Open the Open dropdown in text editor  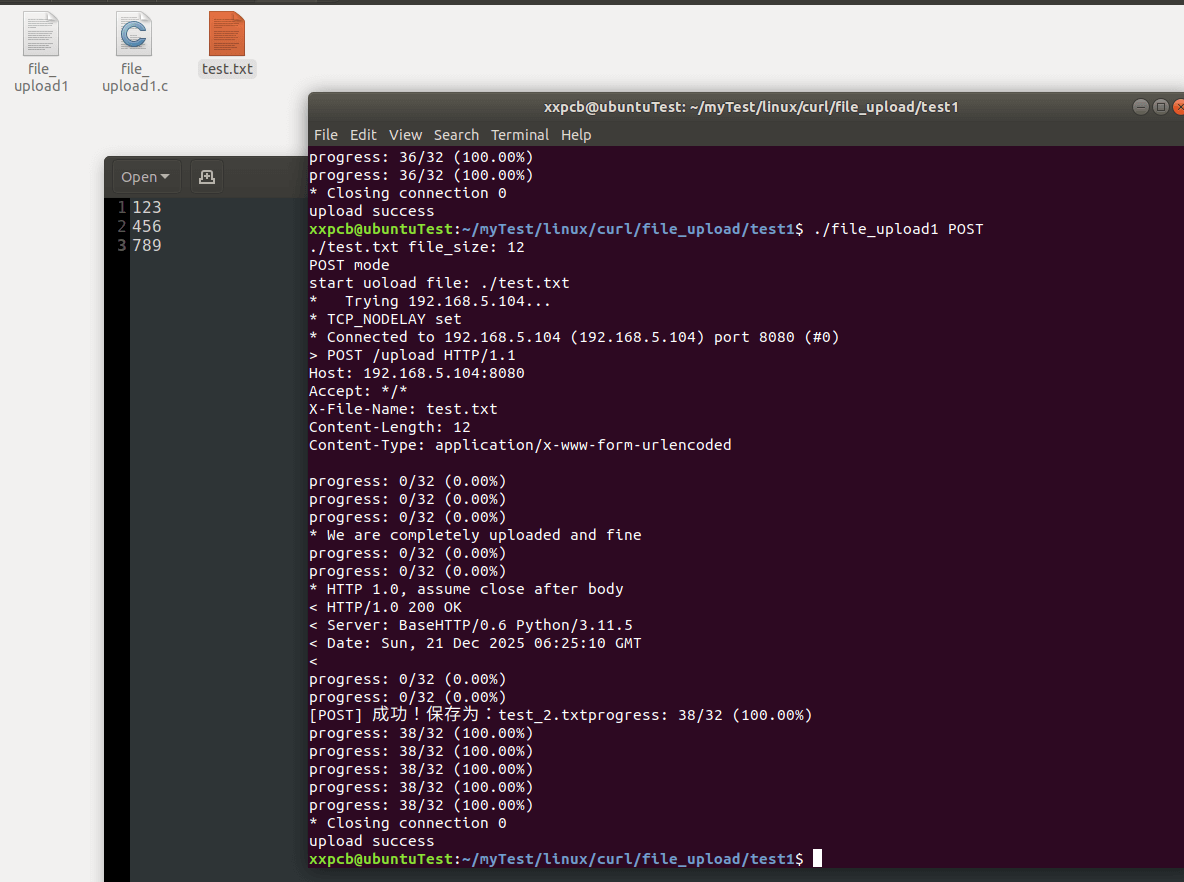[x=145, y=177]
